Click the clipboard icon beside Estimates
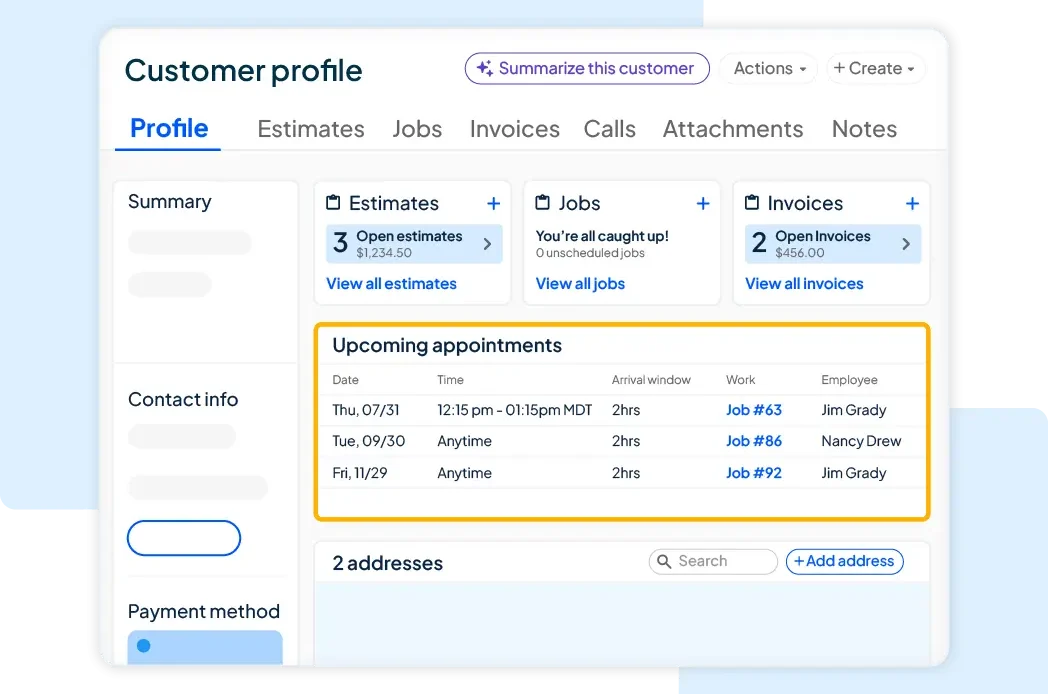The height and width of the screenshot is (694, 1048). [x=333, y=202]
